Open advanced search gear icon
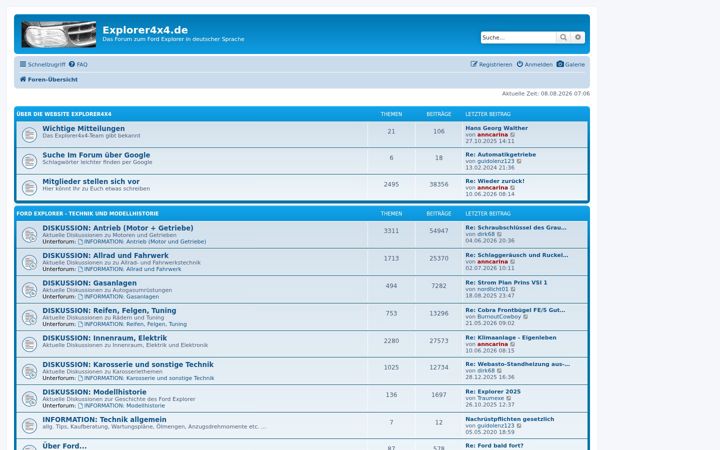Screen dimensions: 720x450 pyautogui.click(x=578, y=37)
